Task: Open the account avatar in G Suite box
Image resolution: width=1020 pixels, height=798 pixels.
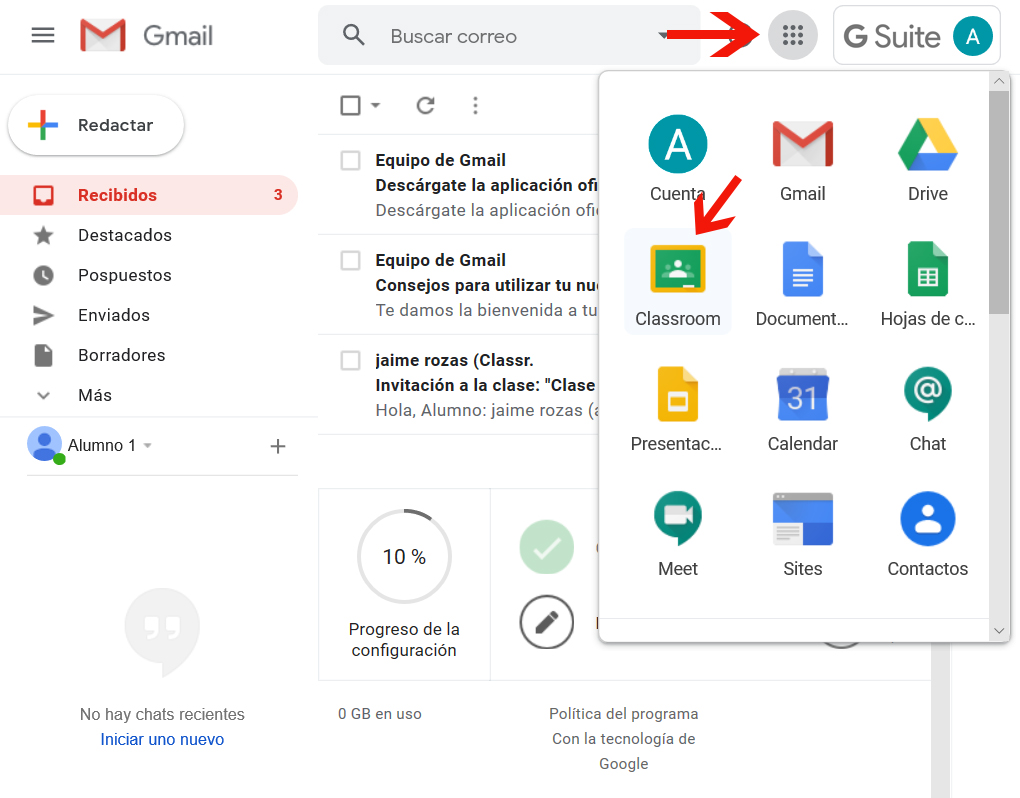Action: point(973,36)
